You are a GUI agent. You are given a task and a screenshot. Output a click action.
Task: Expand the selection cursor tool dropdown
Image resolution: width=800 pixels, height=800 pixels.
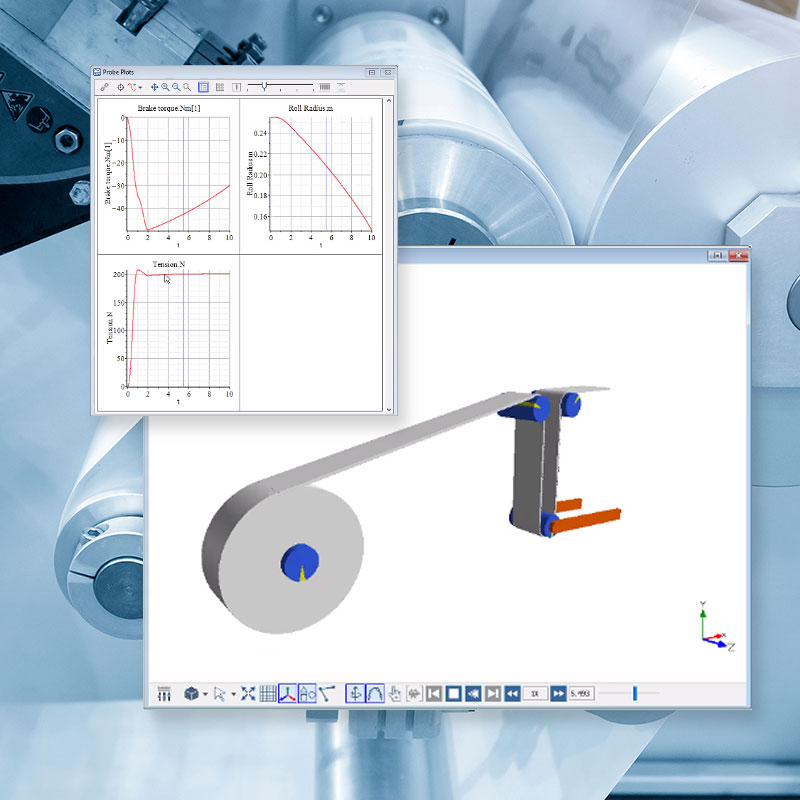233,694
